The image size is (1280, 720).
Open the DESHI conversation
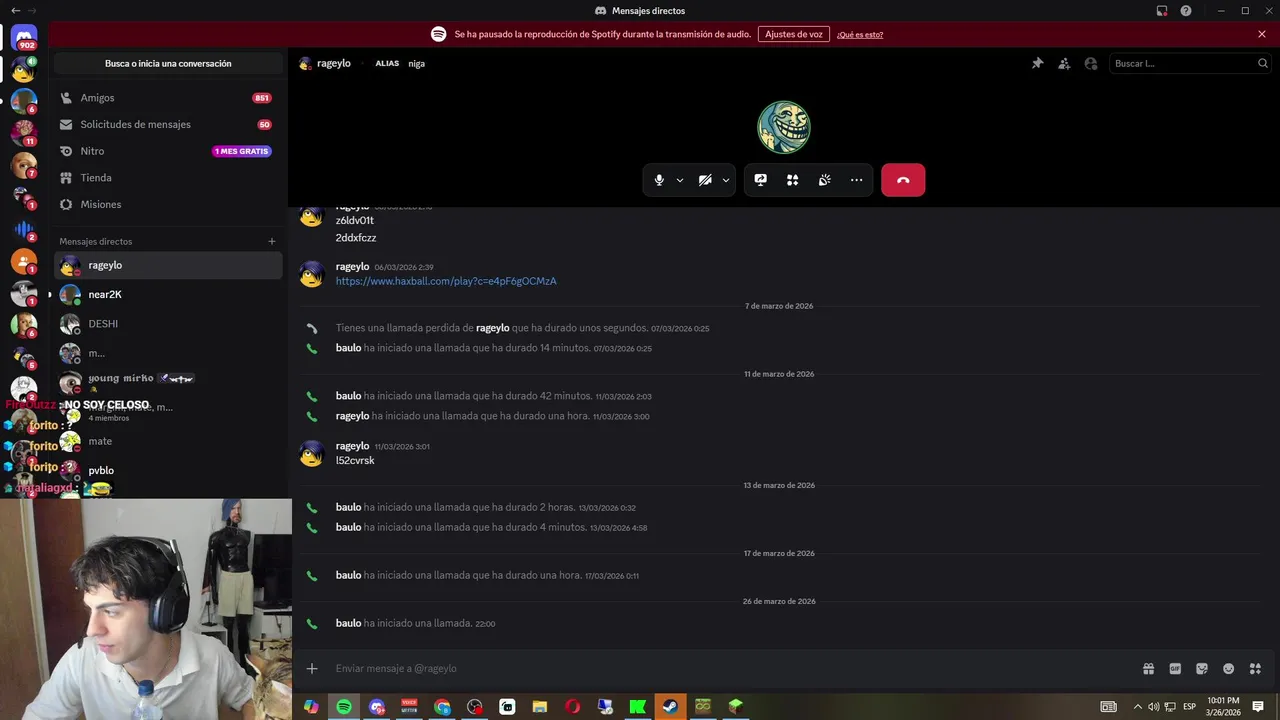point(168,324)
